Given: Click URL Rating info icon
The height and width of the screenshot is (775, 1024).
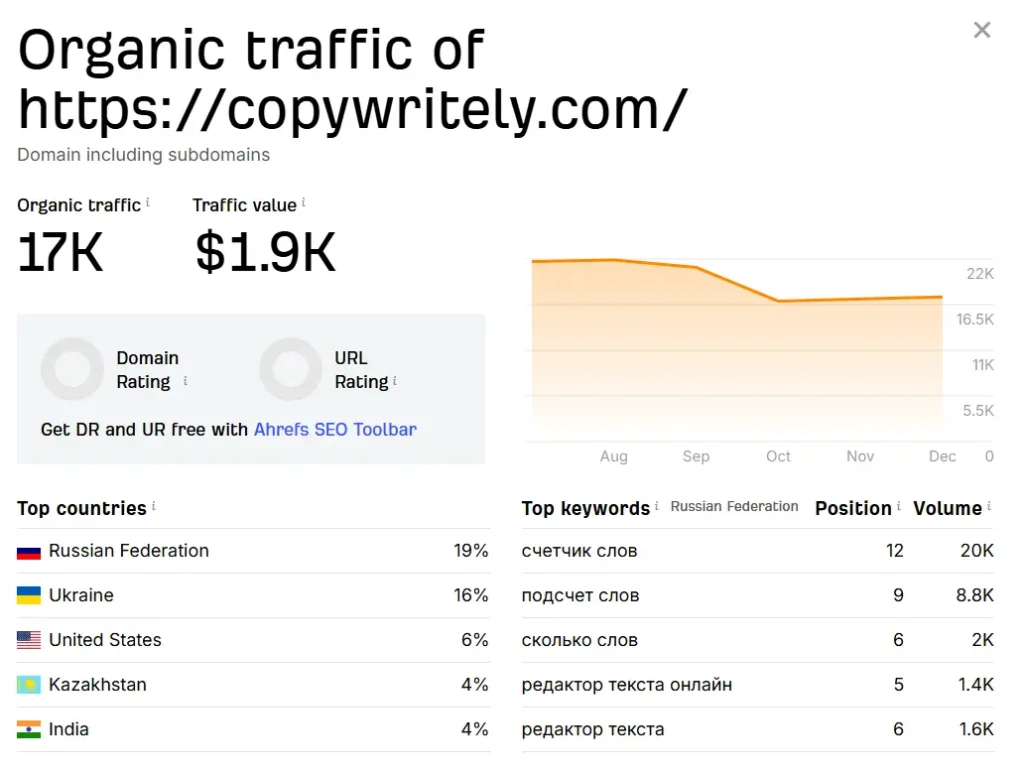Looking at the screenshot, I should [395, 381].
